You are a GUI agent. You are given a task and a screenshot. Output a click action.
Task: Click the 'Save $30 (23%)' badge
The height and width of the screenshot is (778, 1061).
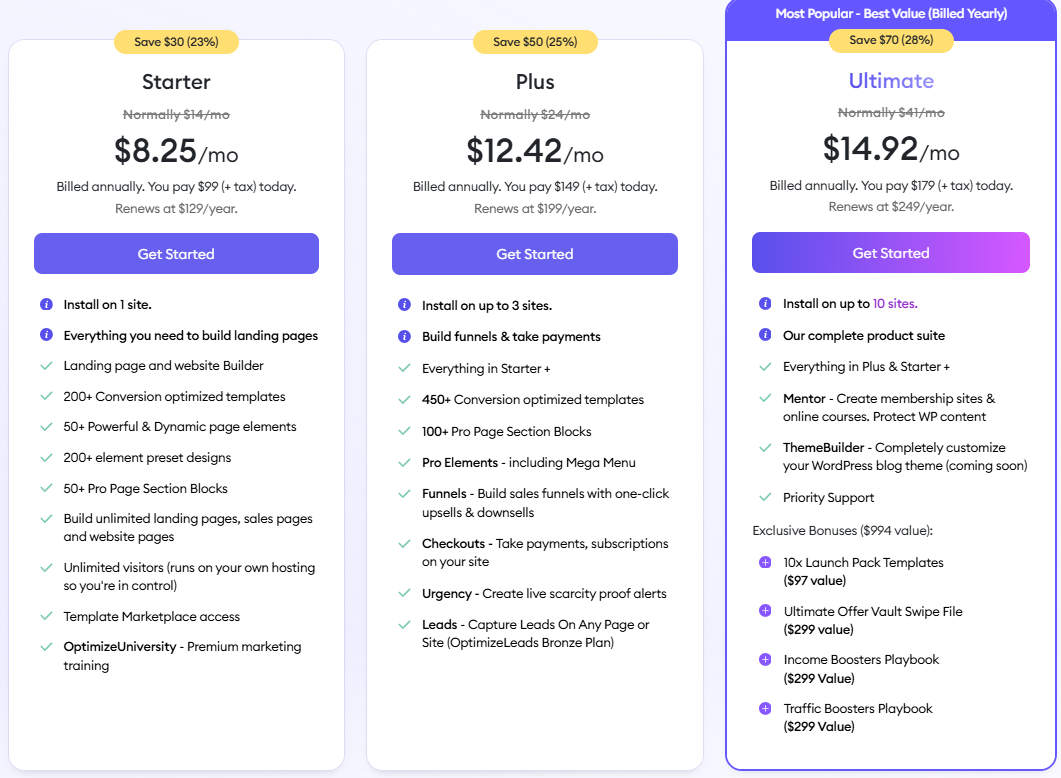(176, 42)
